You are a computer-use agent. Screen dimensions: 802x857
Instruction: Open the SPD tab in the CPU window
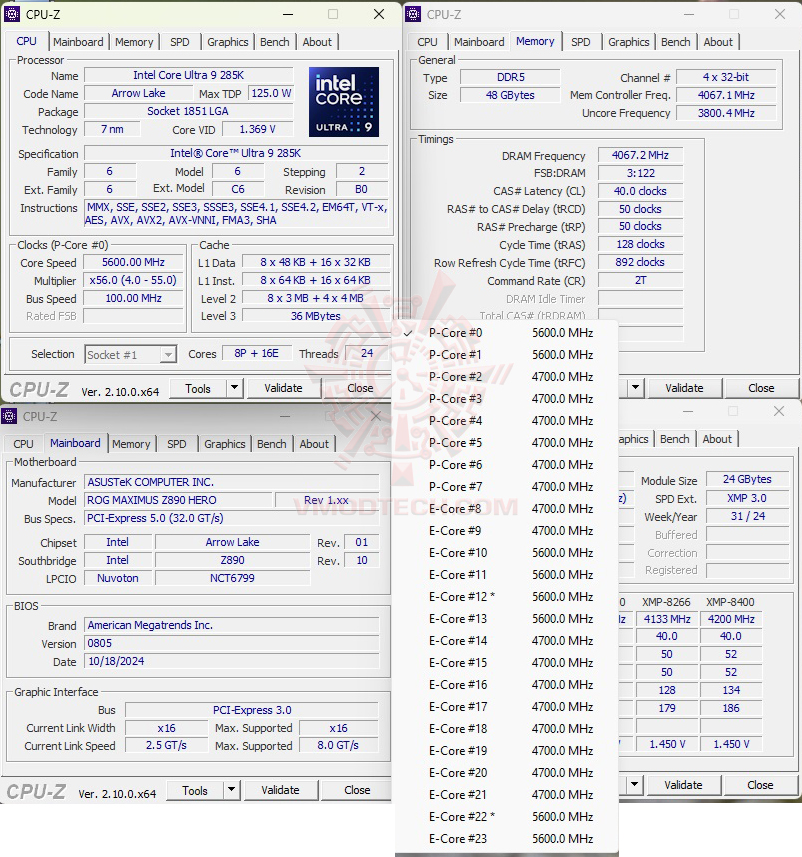coord(179,42)
